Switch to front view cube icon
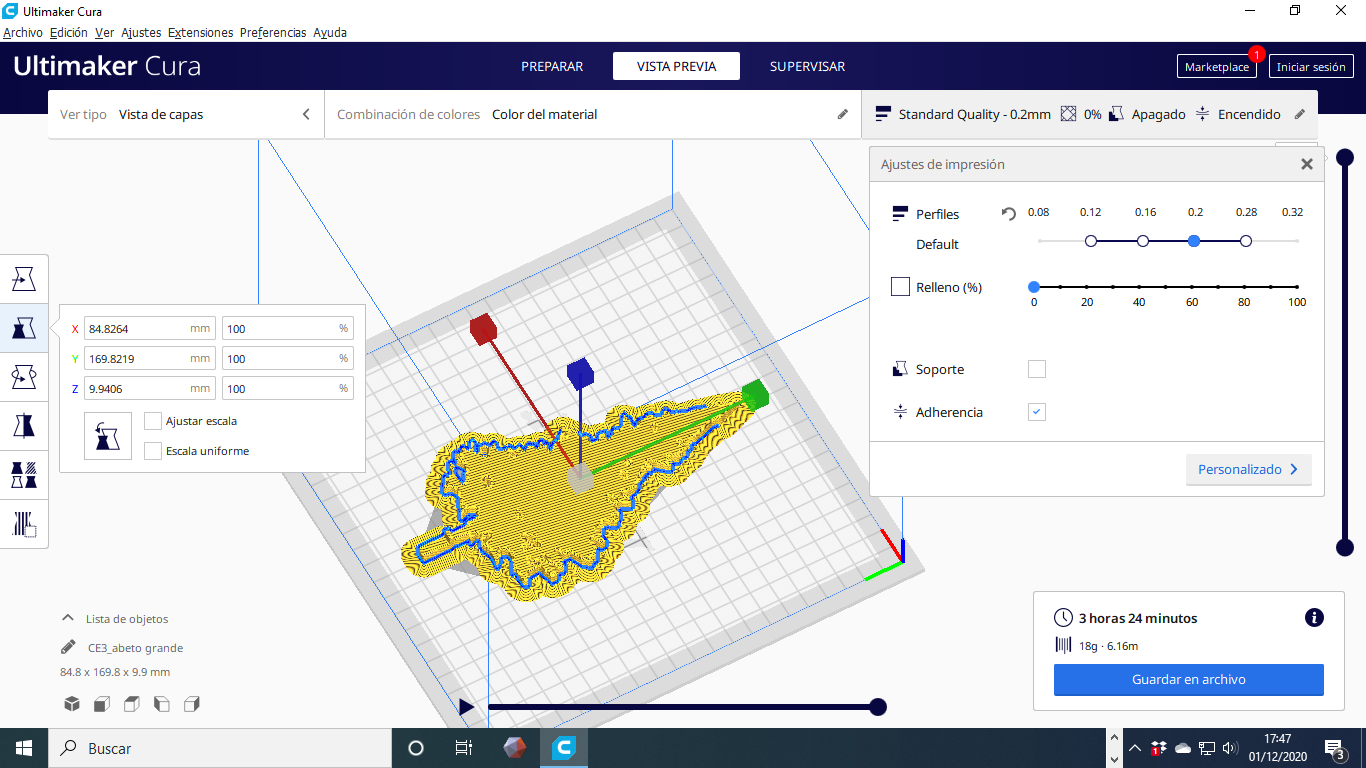1366x768 pixels. point(101,704)
